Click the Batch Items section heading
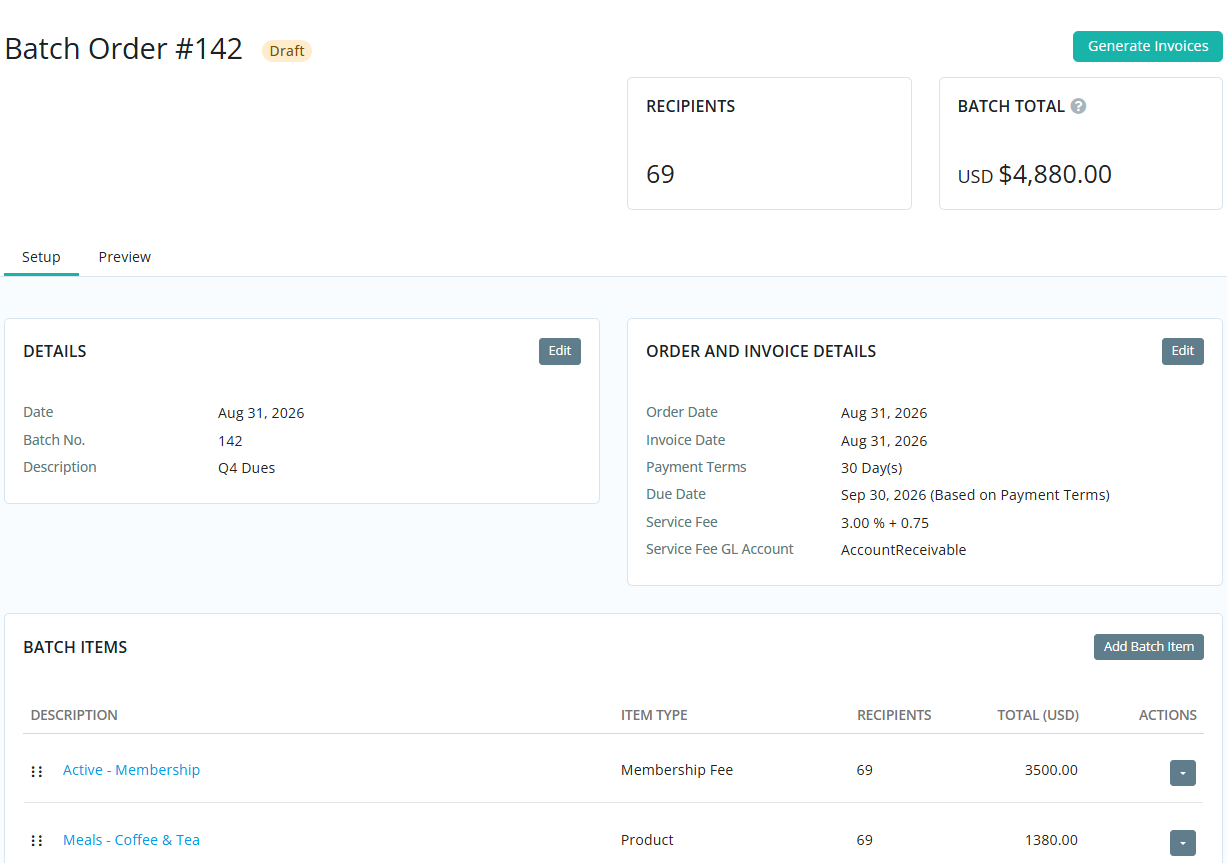 pos(75,647)
